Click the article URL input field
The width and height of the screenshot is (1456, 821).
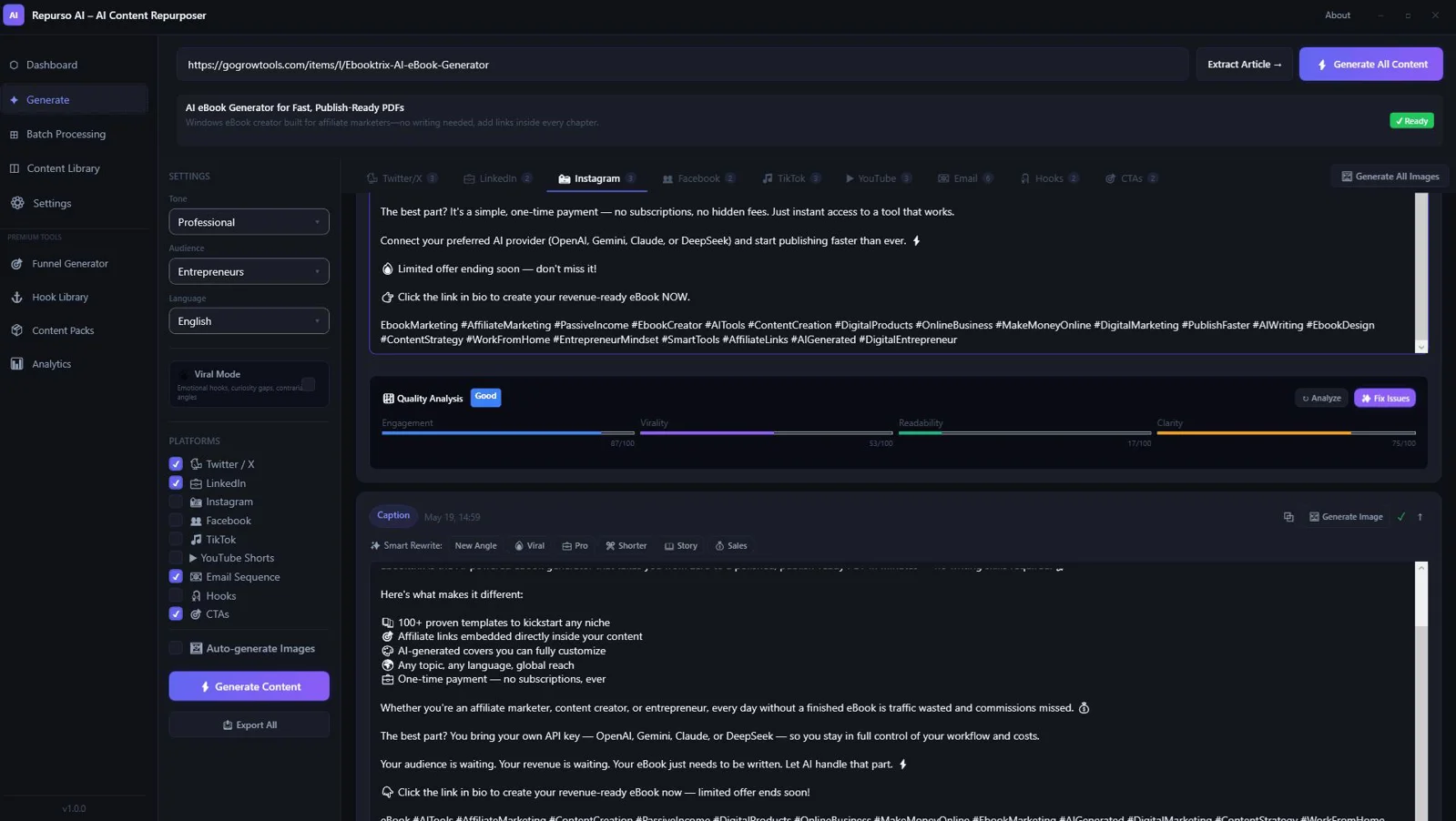(x=682, y=65)
